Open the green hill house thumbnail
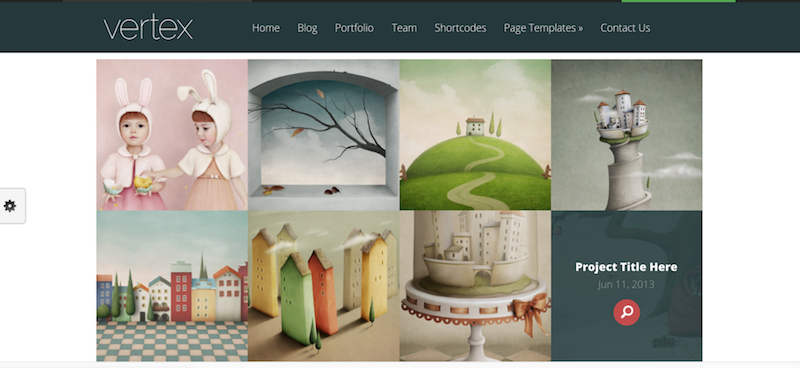Image resolution: width=800 pixels, height=368 pixels. coord(475,135)
